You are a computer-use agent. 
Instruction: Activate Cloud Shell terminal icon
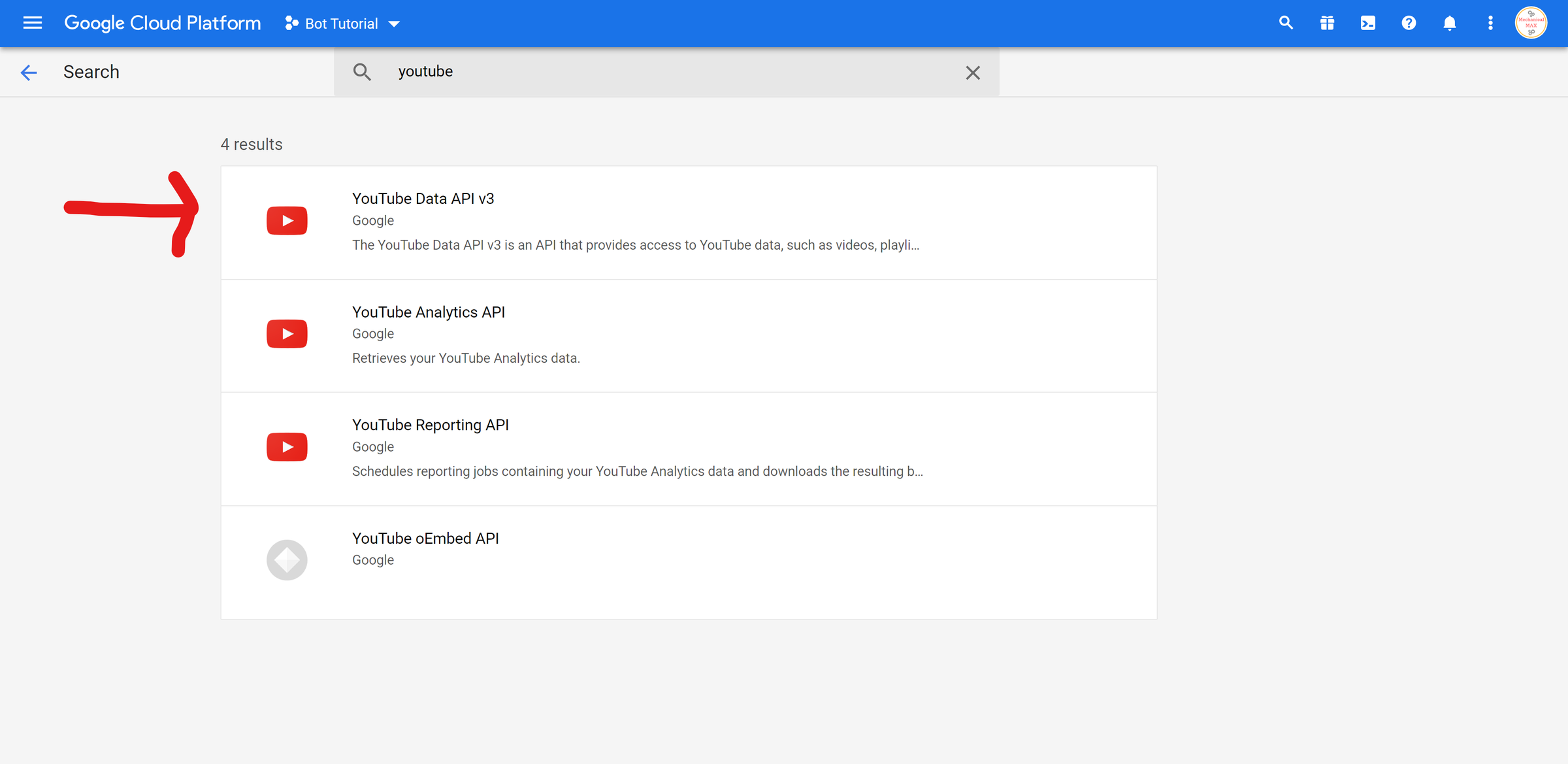point(1367,24)
